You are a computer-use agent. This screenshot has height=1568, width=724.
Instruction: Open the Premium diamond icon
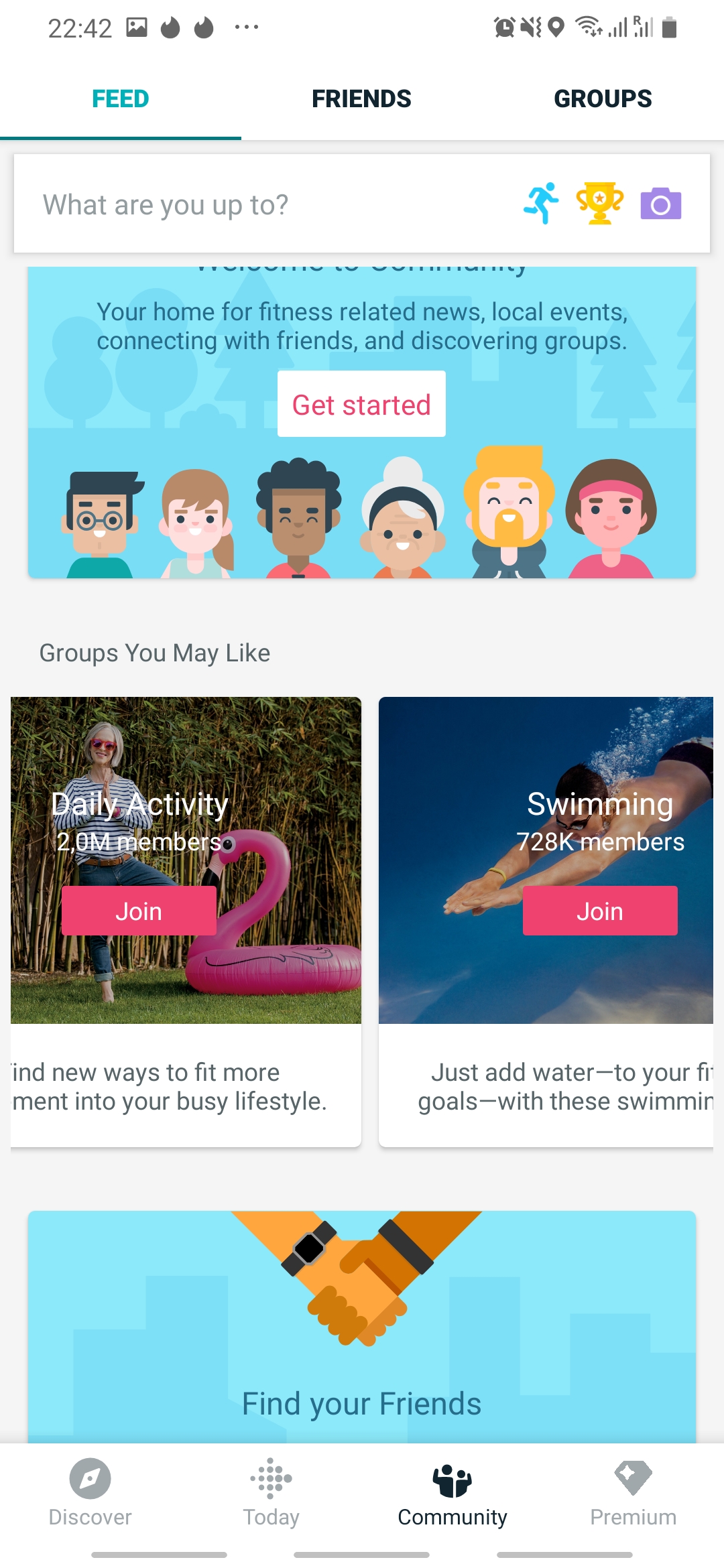point(633,1478)
